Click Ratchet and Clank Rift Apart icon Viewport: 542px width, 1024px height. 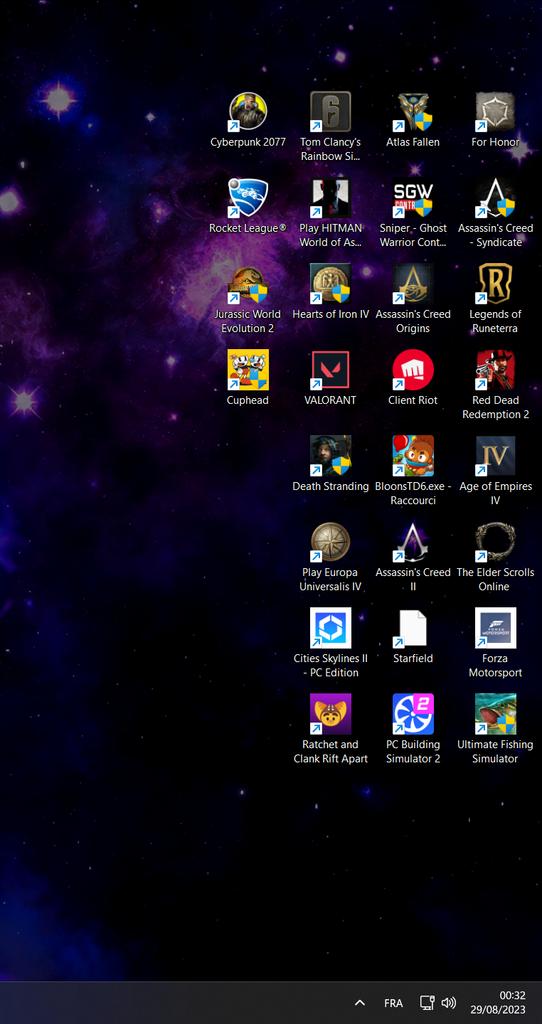click(x=330, y=714)
